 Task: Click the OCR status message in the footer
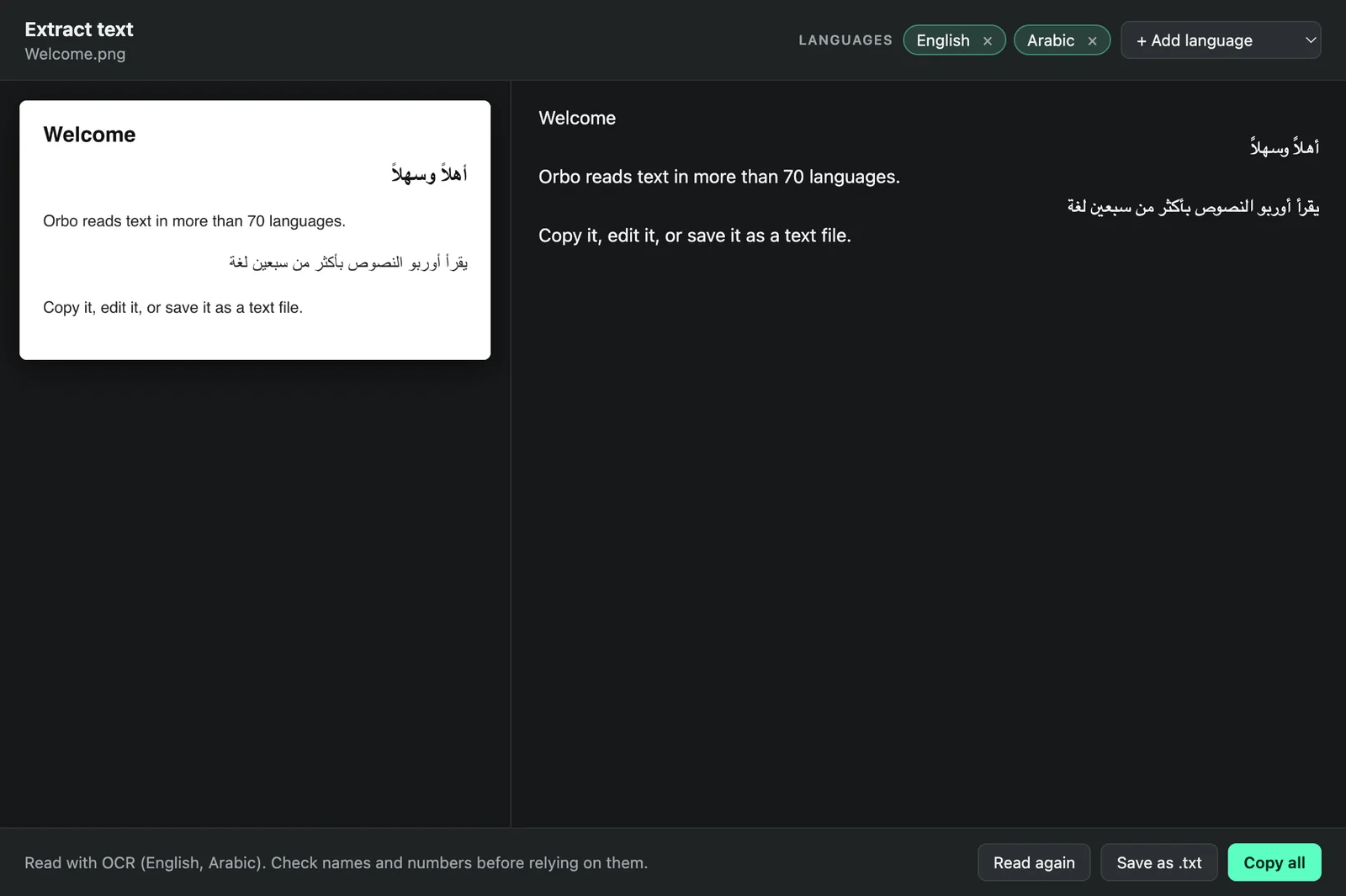coord(336,862)
